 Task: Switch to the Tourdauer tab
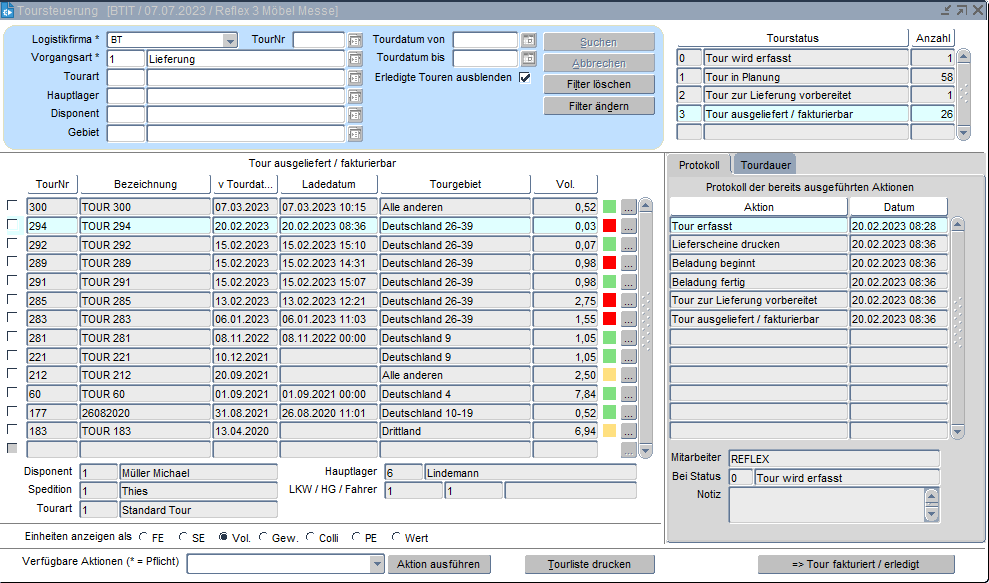click(767, 165)
